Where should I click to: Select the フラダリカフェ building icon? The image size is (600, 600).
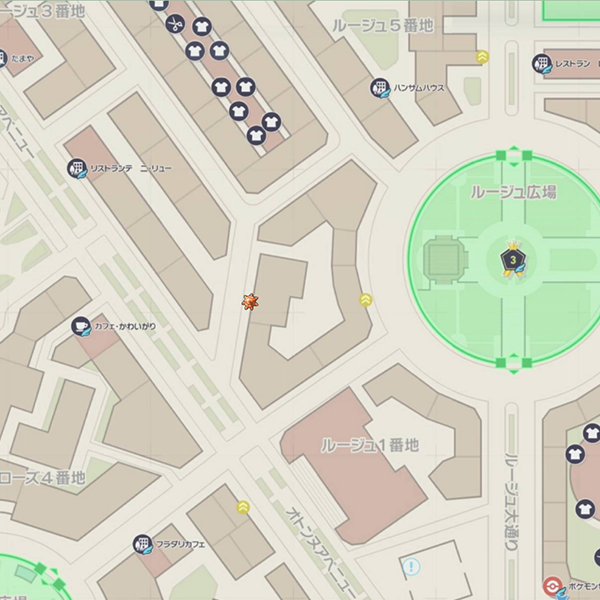tap(142, 544)
